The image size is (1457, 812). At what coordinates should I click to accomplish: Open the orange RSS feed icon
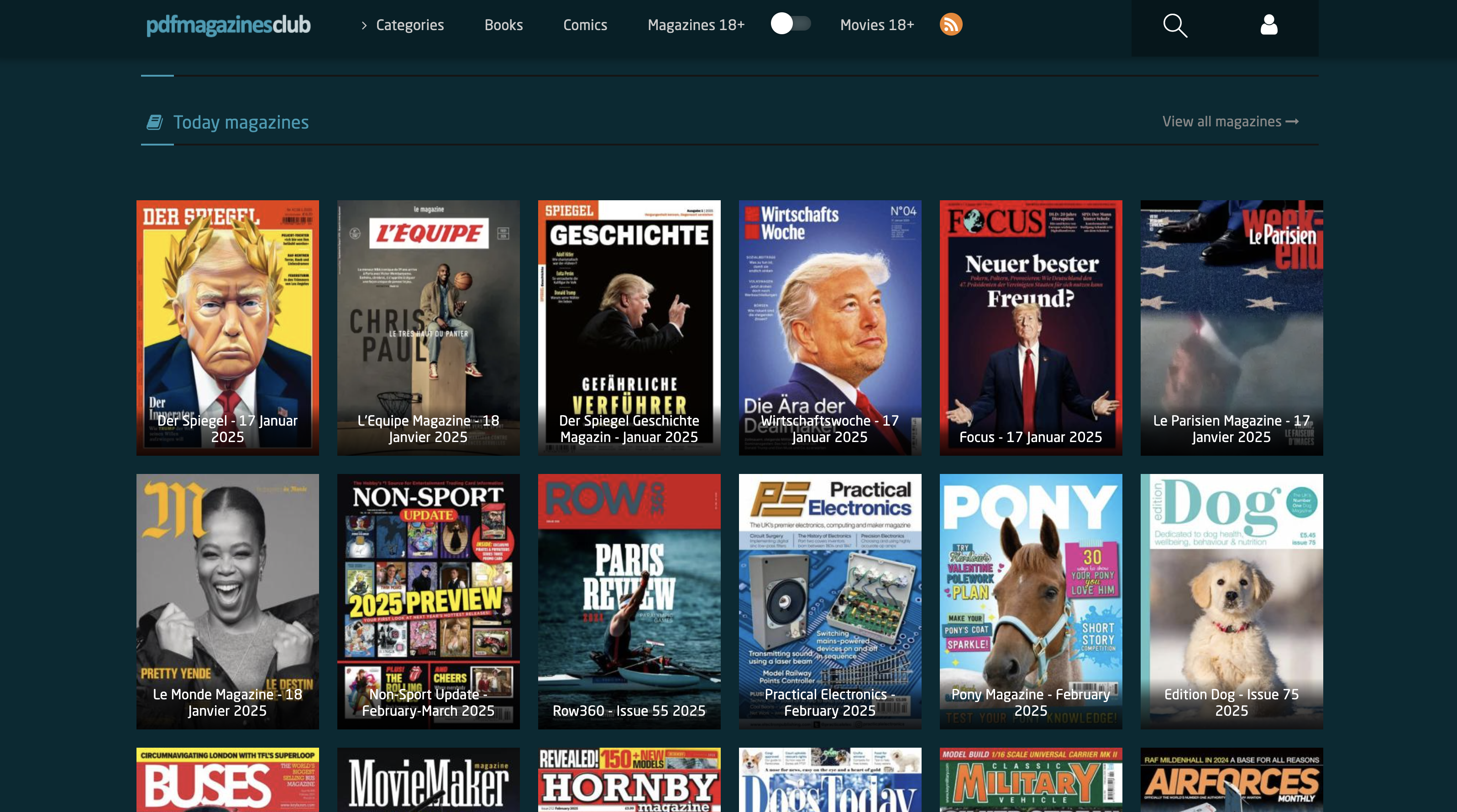click(x=951, y=24)
